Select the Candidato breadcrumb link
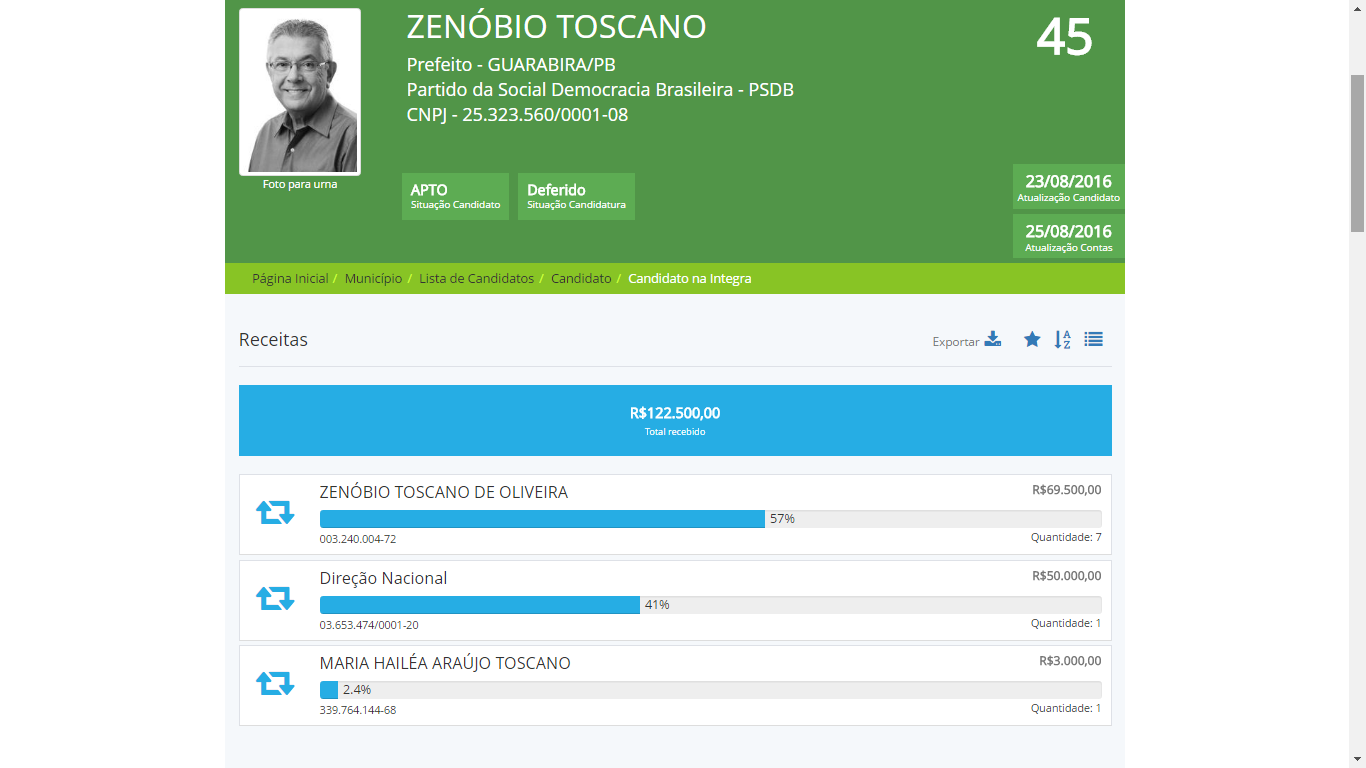 581,278
